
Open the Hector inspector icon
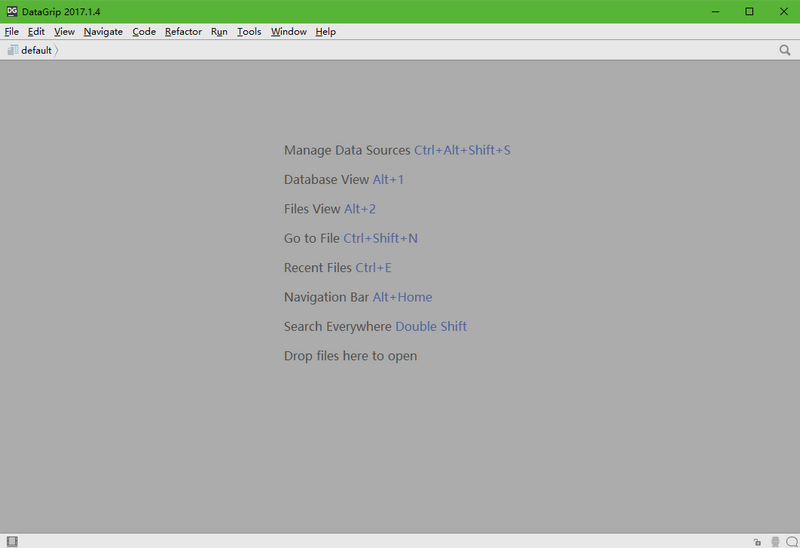[775, 542]
